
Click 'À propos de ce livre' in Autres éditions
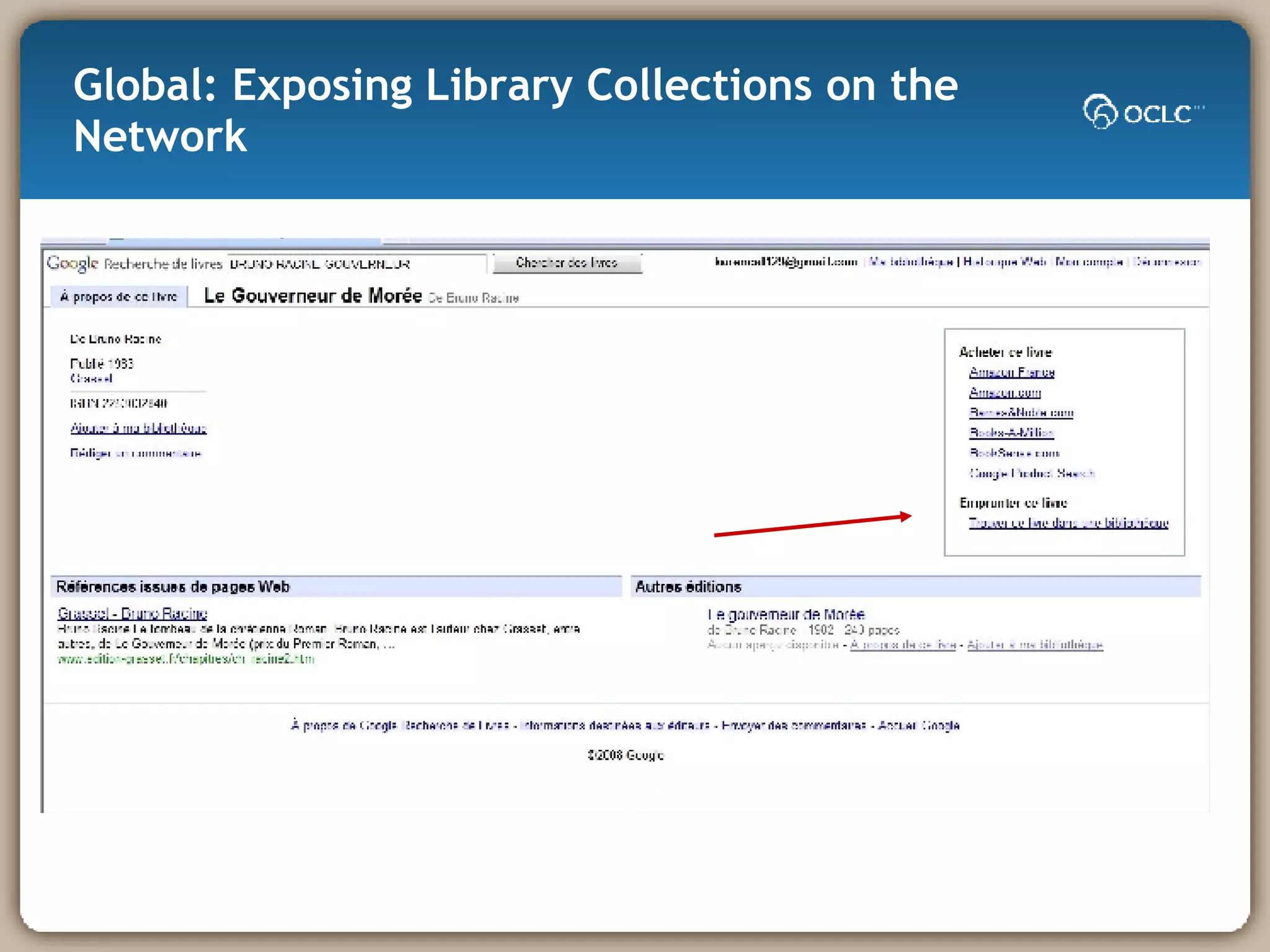click(903, 645)
